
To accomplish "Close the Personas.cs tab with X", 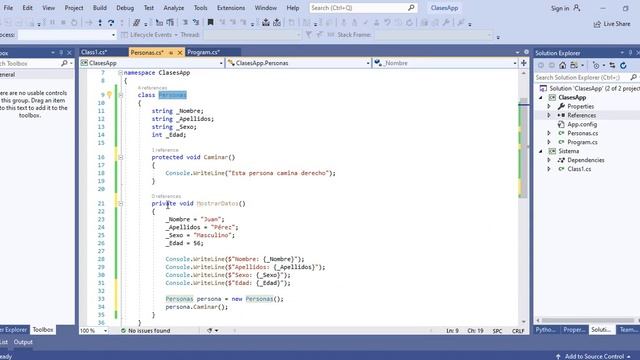I will (180, 53).
